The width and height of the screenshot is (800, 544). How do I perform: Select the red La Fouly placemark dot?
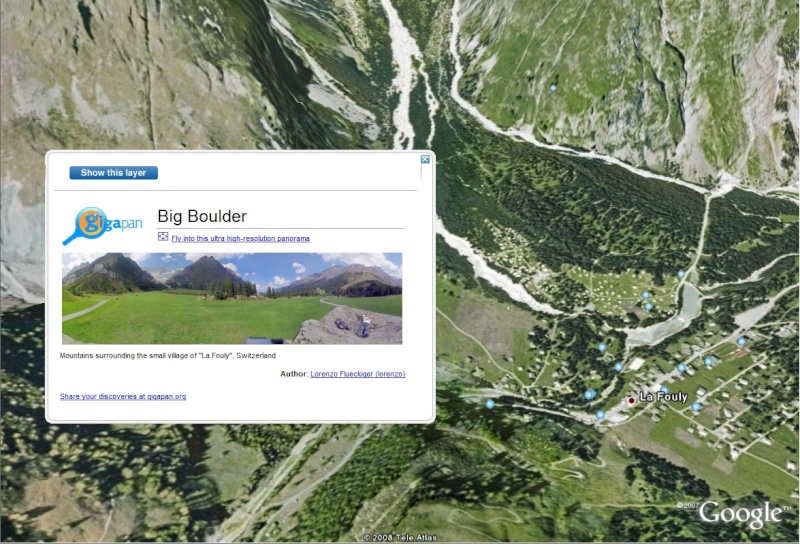[631, 401]
